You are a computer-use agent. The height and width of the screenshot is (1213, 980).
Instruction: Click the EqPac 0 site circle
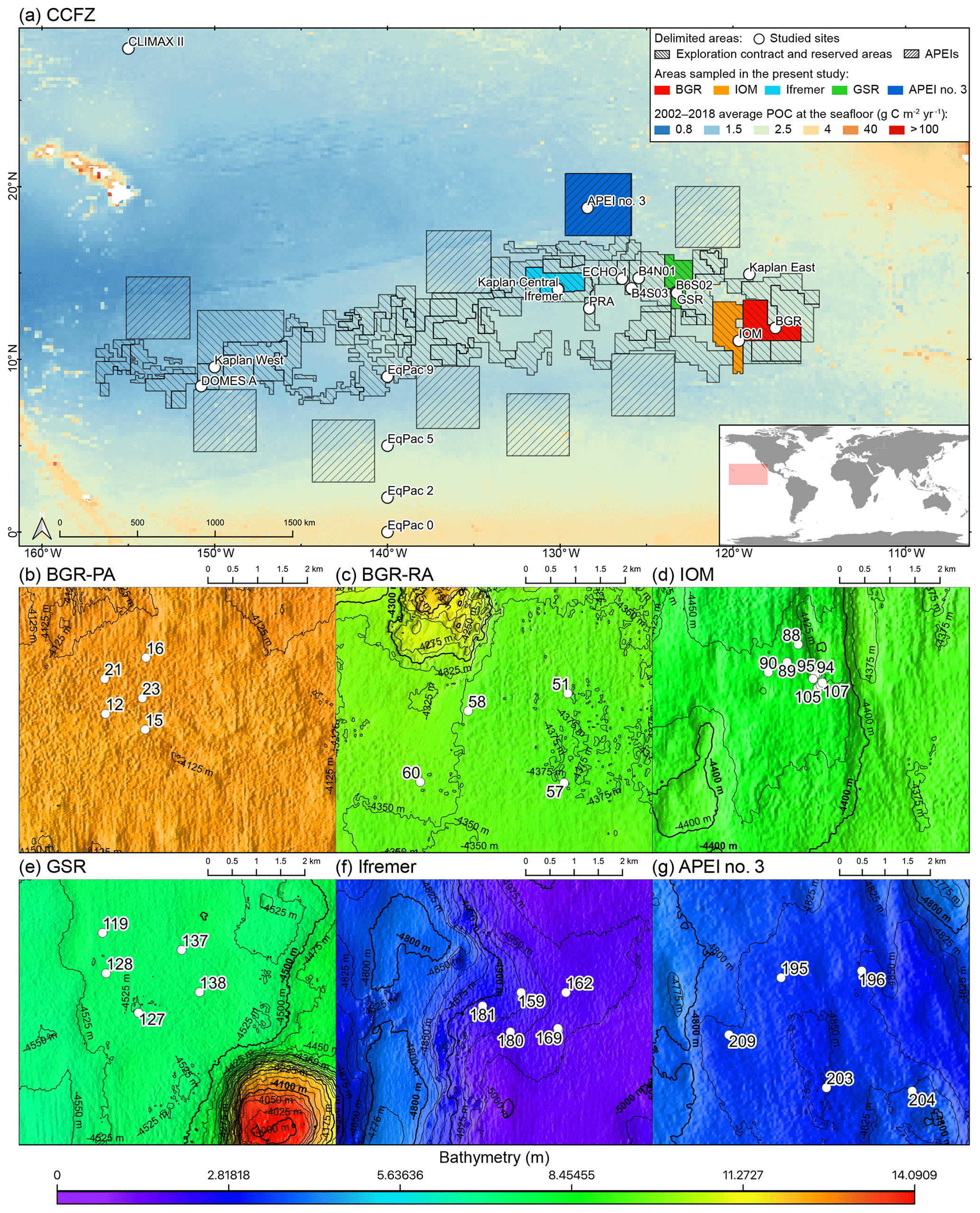[x=387, y=532]
